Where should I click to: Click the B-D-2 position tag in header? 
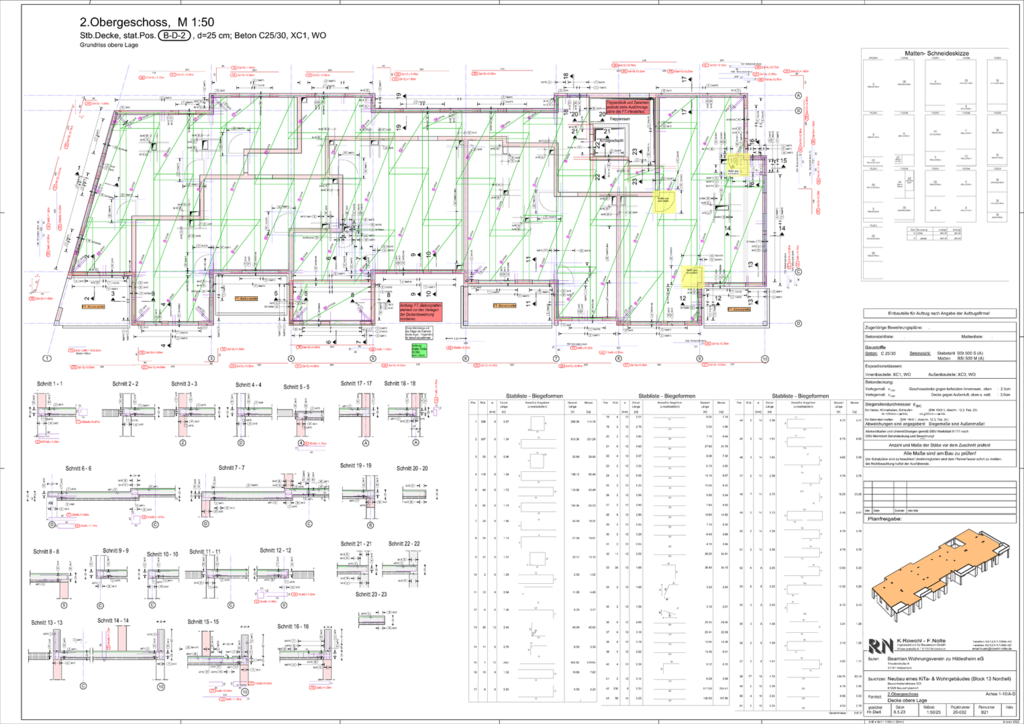coord(177,34)
